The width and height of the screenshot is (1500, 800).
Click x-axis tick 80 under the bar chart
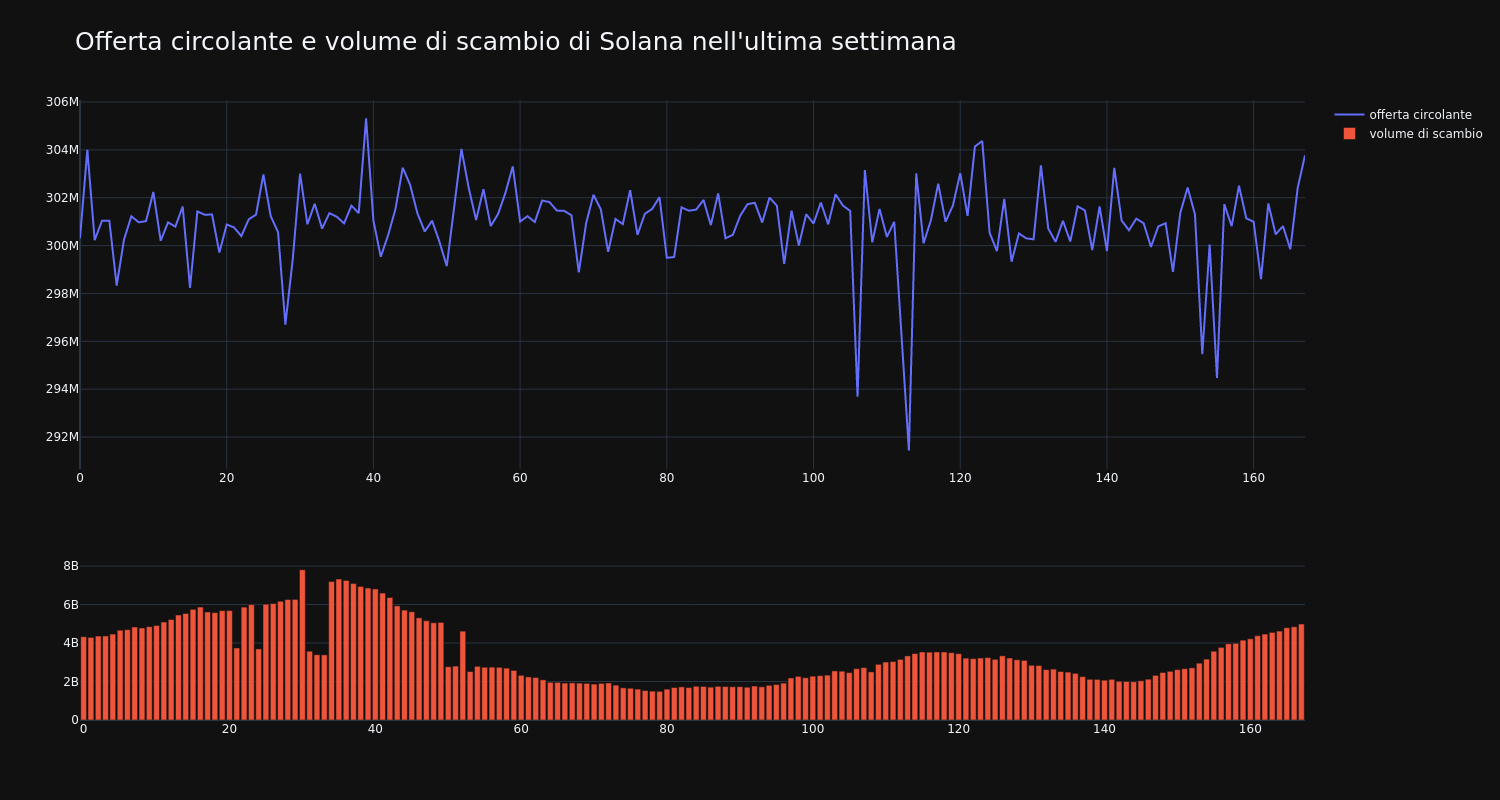(x=667, y=729)
